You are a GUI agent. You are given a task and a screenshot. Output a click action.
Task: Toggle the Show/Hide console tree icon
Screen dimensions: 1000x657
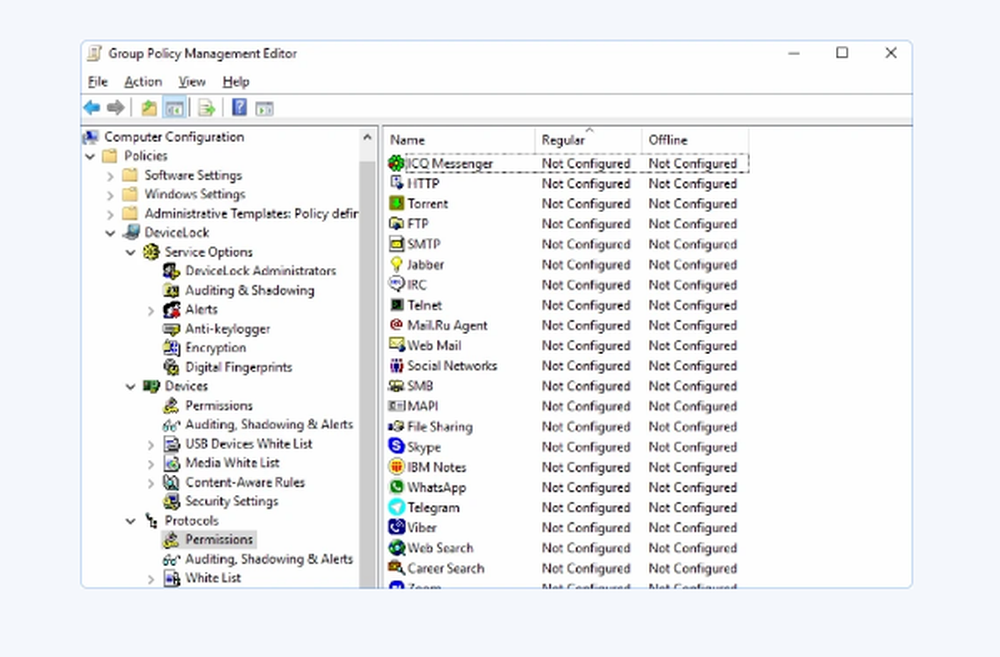coord(174,108)
